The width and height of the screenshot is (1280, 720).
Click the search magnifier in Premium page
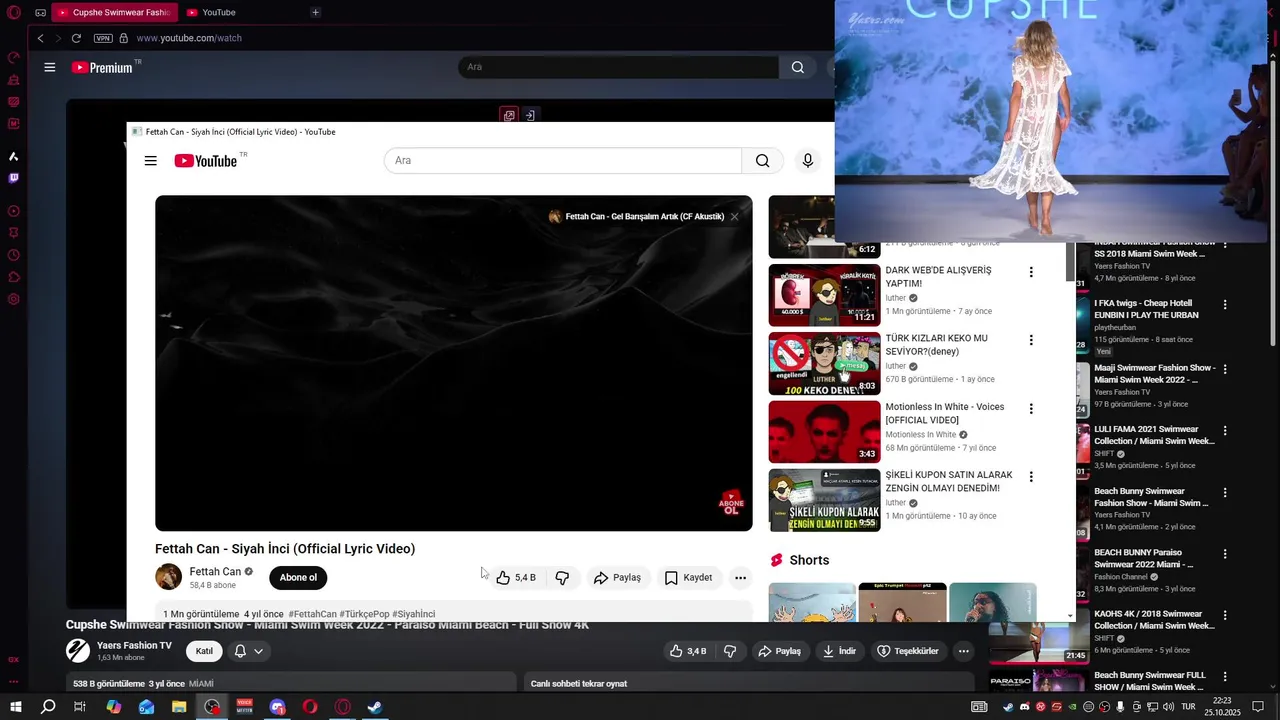click(x=797, y=67)
